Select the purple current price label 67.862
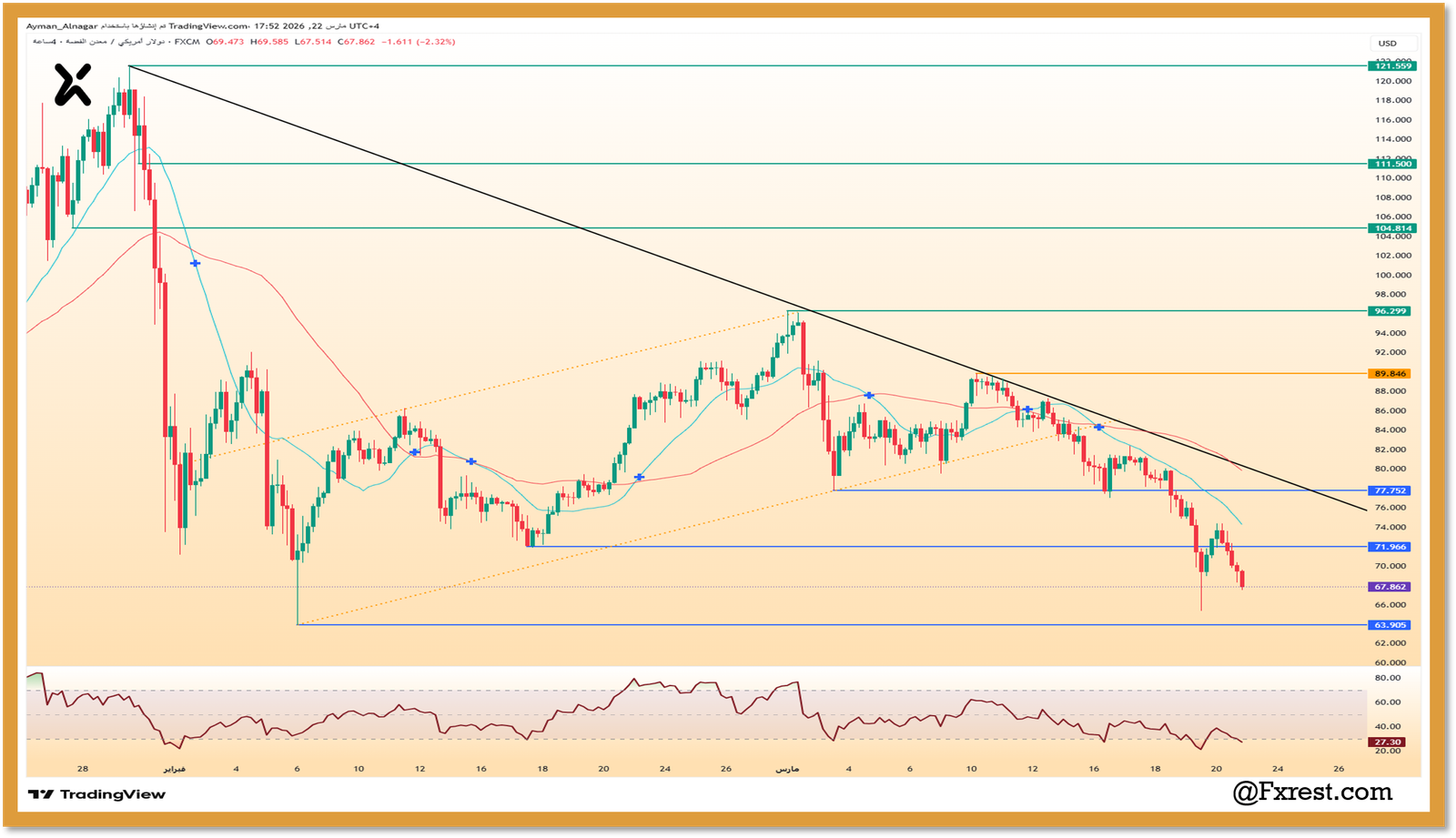This screenshot has width=1456, height=838. click(1388, 587)
